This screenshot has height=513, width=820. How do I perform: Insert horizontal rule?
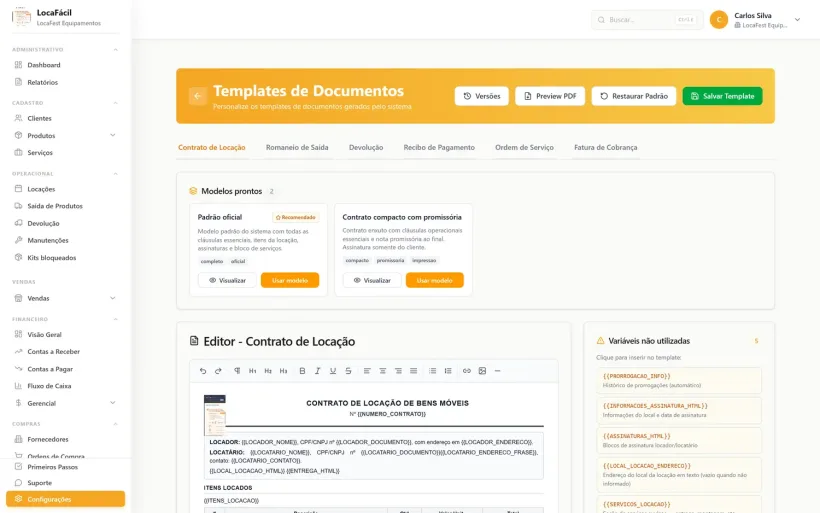497,371
